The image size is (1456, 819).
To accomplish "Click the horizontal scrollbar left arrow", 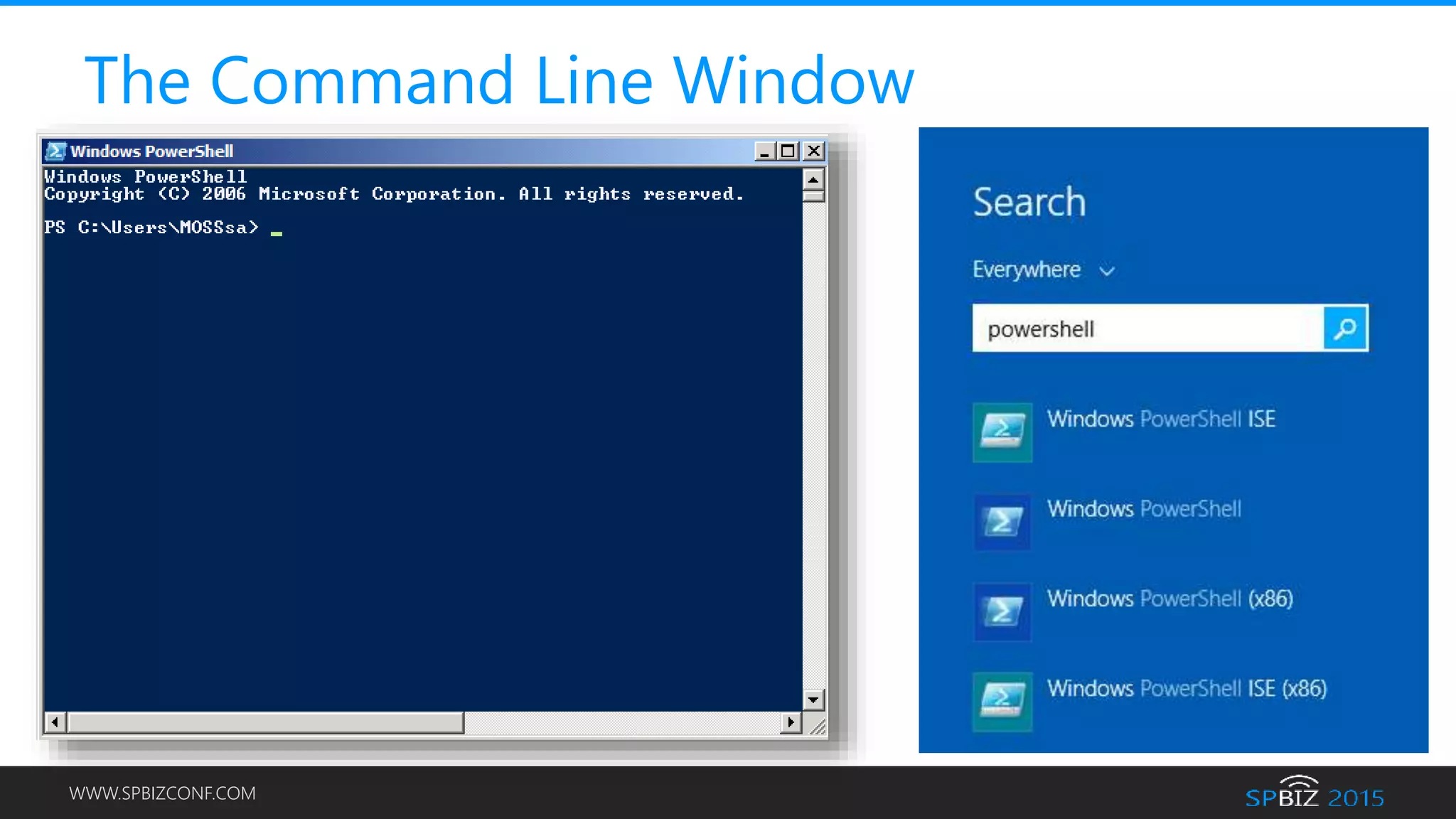I will pyautogui.click(x=55, y=722).
